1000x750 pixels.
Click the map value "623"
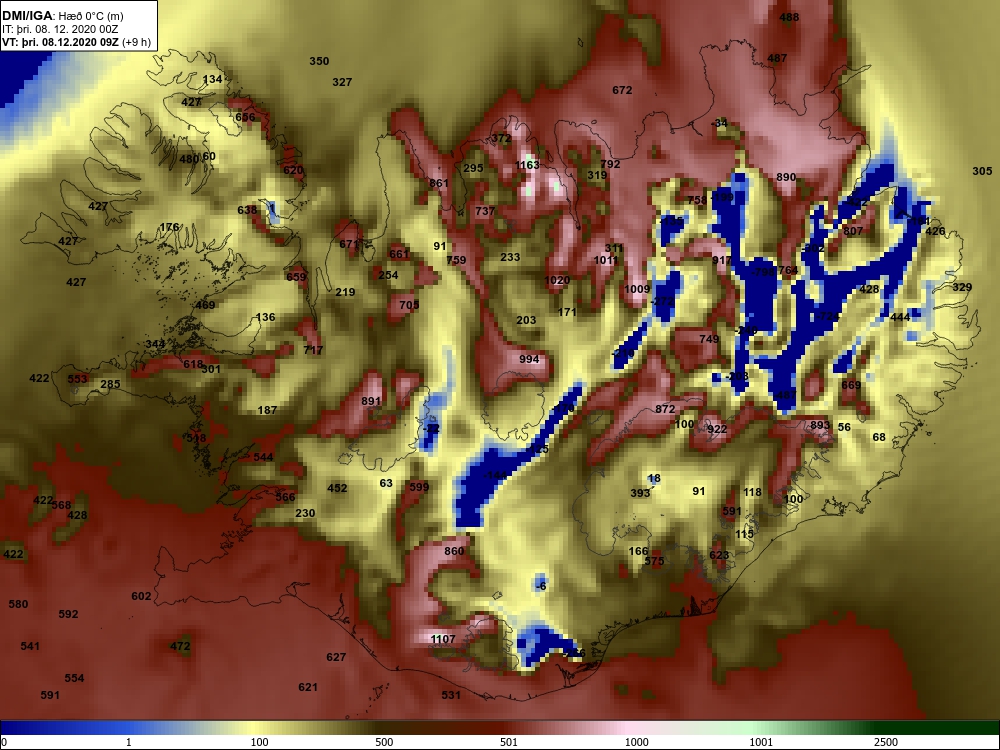[719, 555]
